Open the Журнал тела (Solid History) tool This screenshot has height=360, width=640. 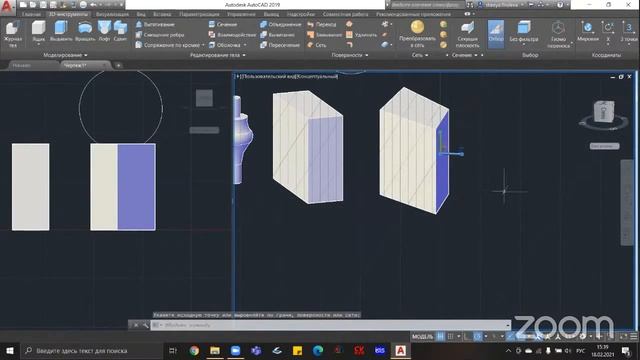(x=13, y=33)
